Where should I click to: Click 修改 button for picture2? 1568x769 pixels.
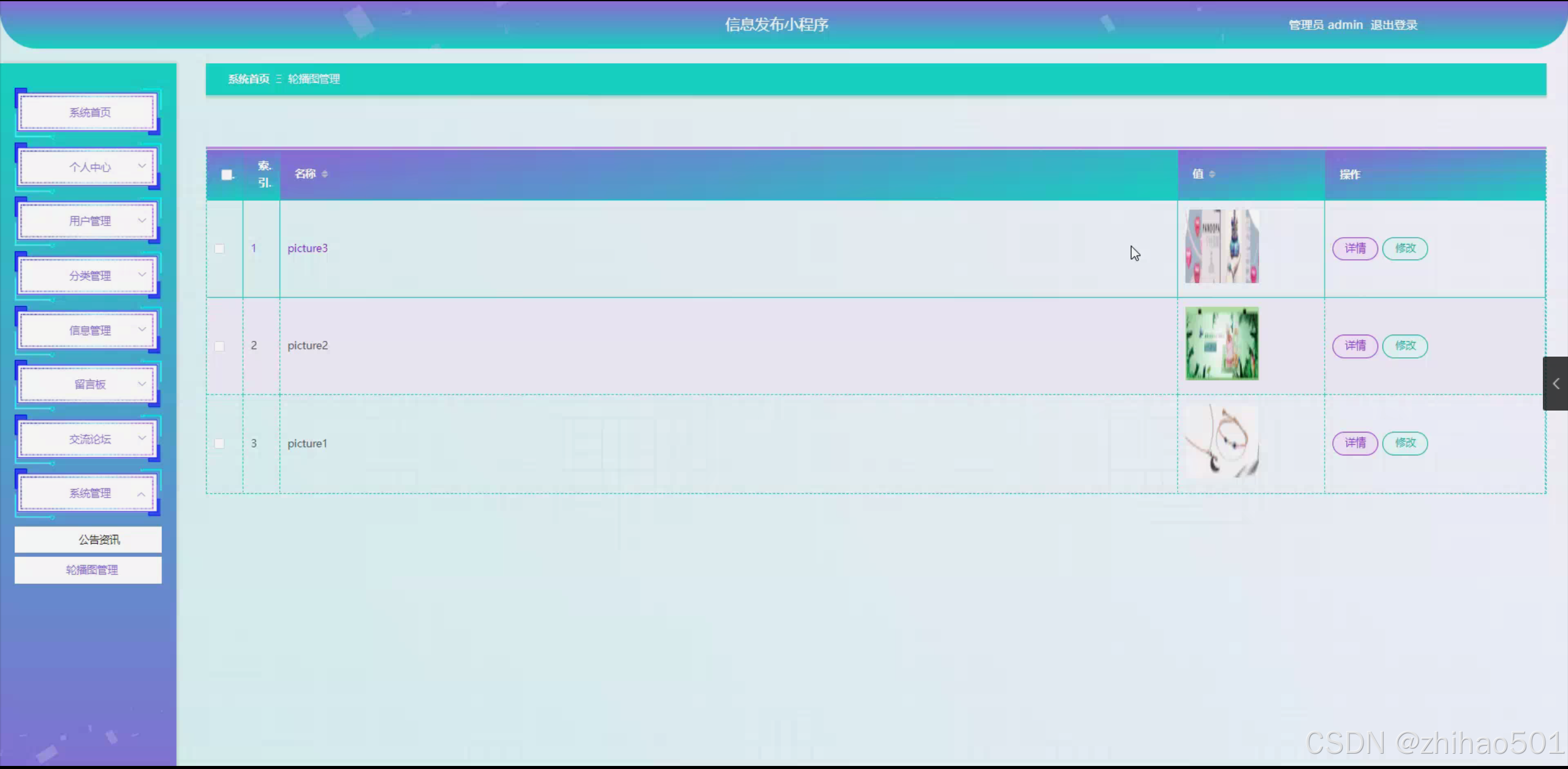pos(1404,346)
